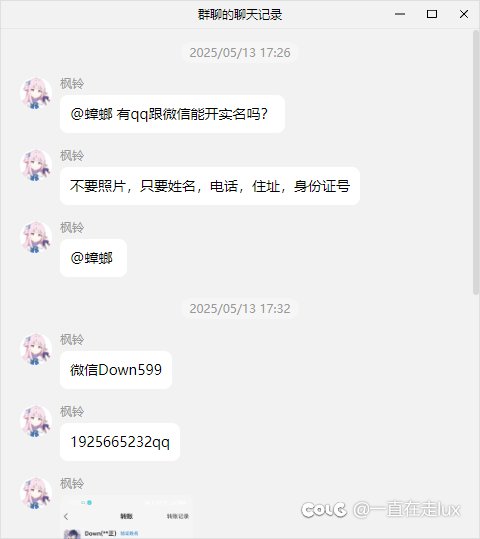Click the avatar next to the transfer screenshot
480x539 pixels.
[x=36, y=493]
